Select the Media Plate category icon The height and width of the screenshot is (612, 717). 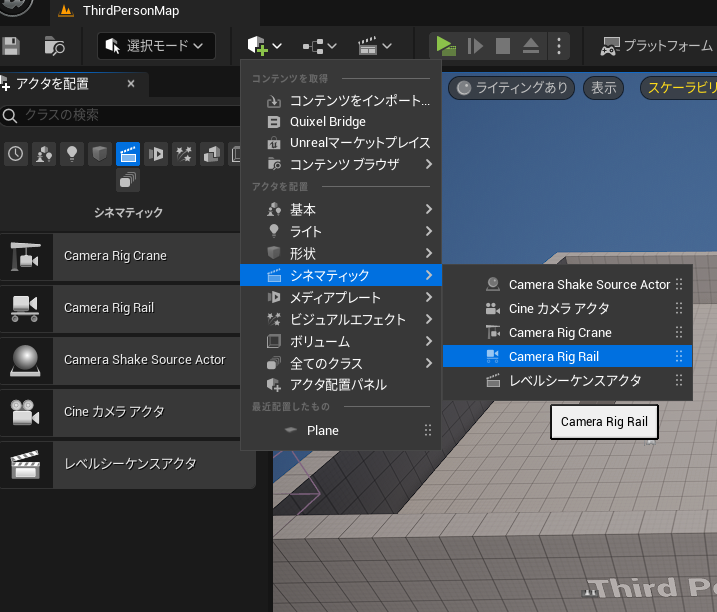156,153
